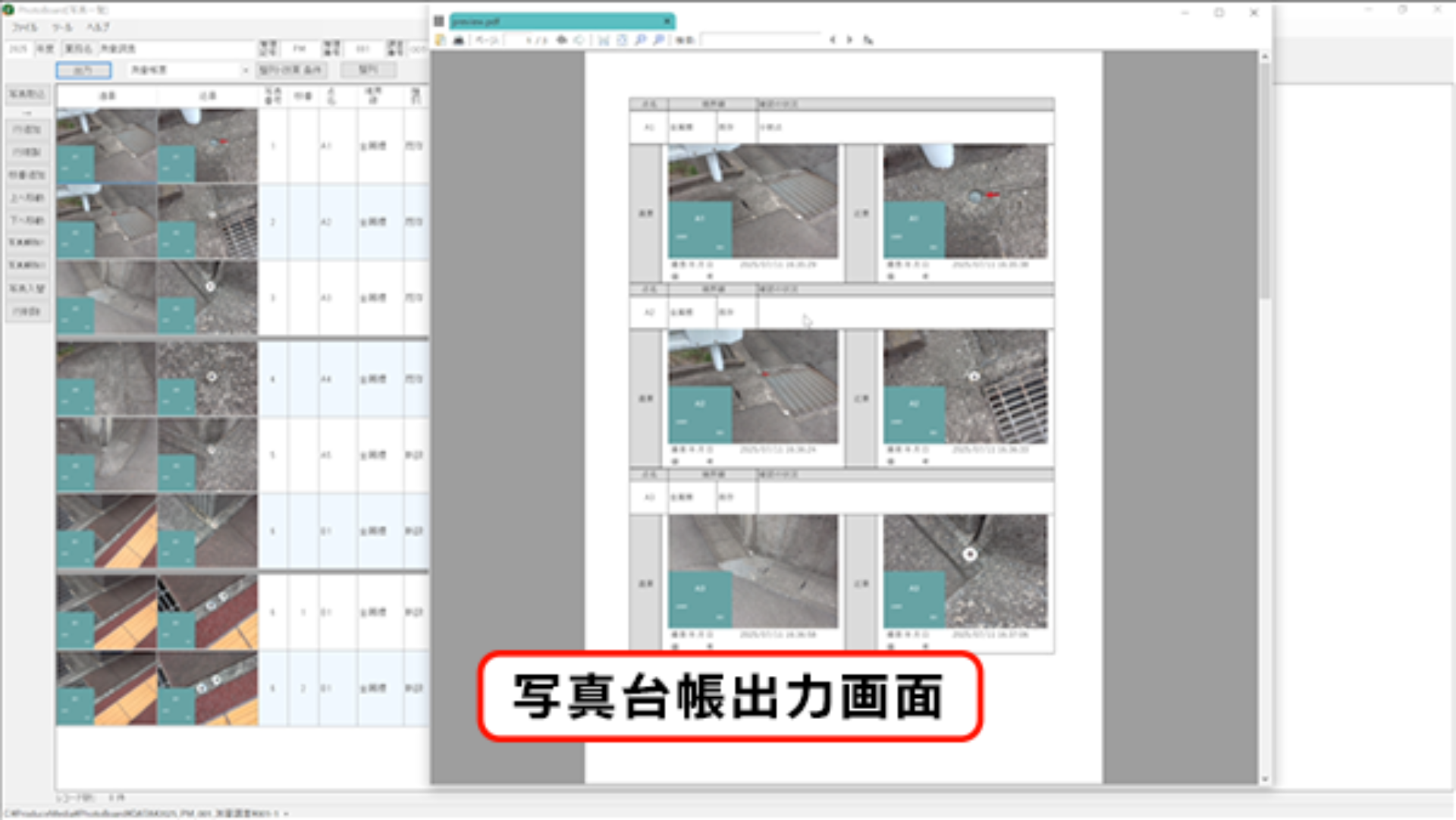Maximize the PDF viewer window

coord(1219,13)
